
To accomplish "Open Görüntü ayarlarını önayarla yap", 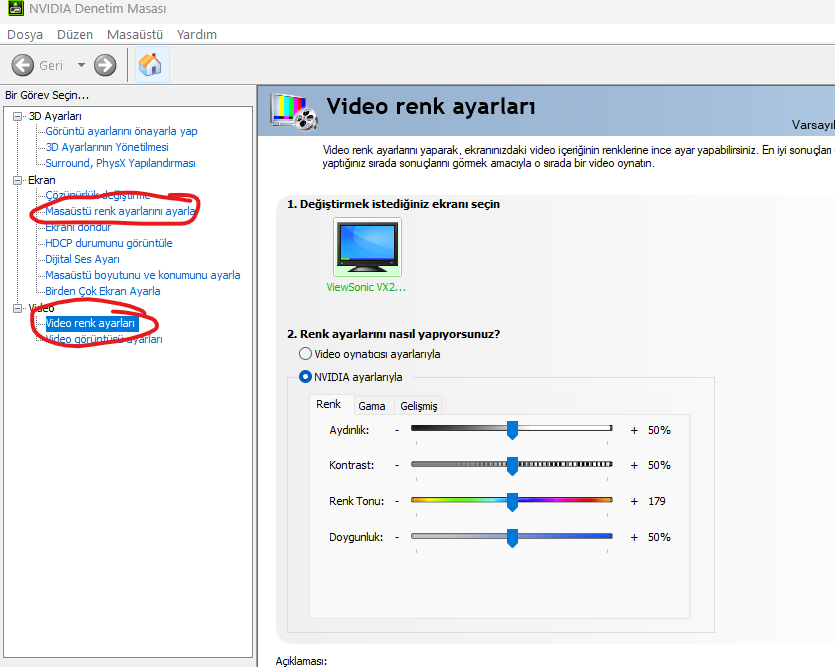I will tap(121, 131).
